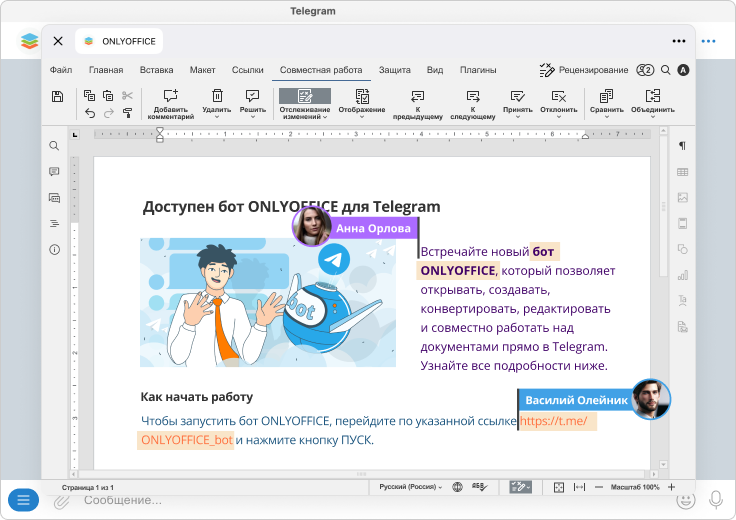Open the Chat panel in left sidebar
736x520 pixels.
tap(54, 198)
